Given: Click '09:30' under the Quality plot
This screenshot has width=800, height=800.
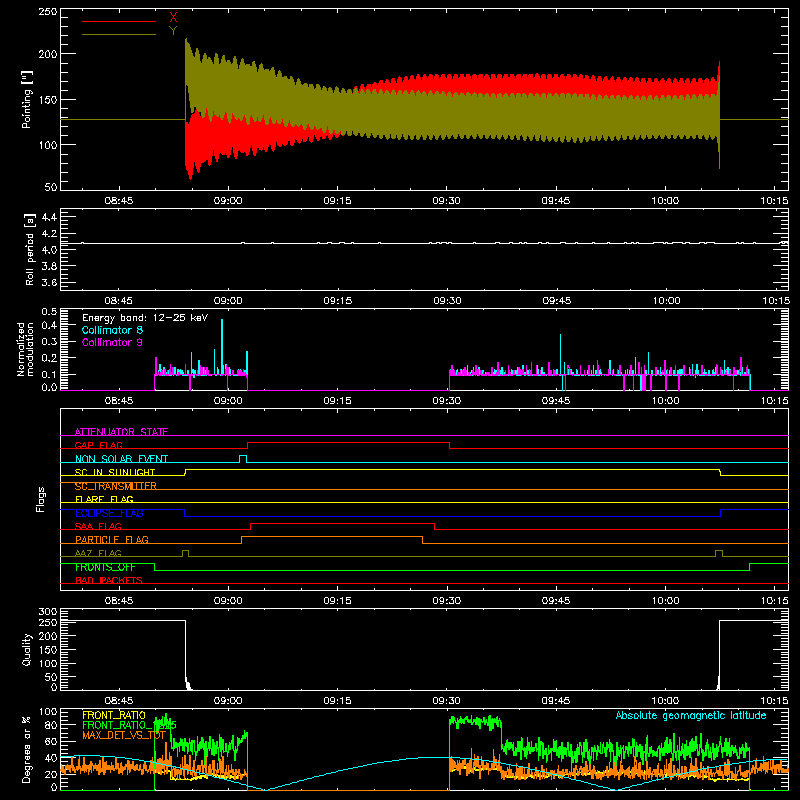Looking at the screenshot, I should [x=446, y=701].
